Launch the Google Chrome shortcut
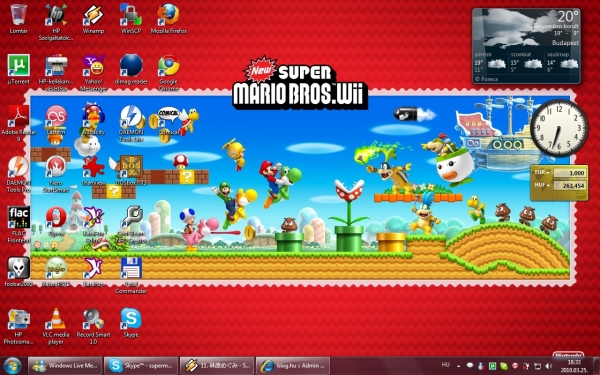 (x=168, y=72)
